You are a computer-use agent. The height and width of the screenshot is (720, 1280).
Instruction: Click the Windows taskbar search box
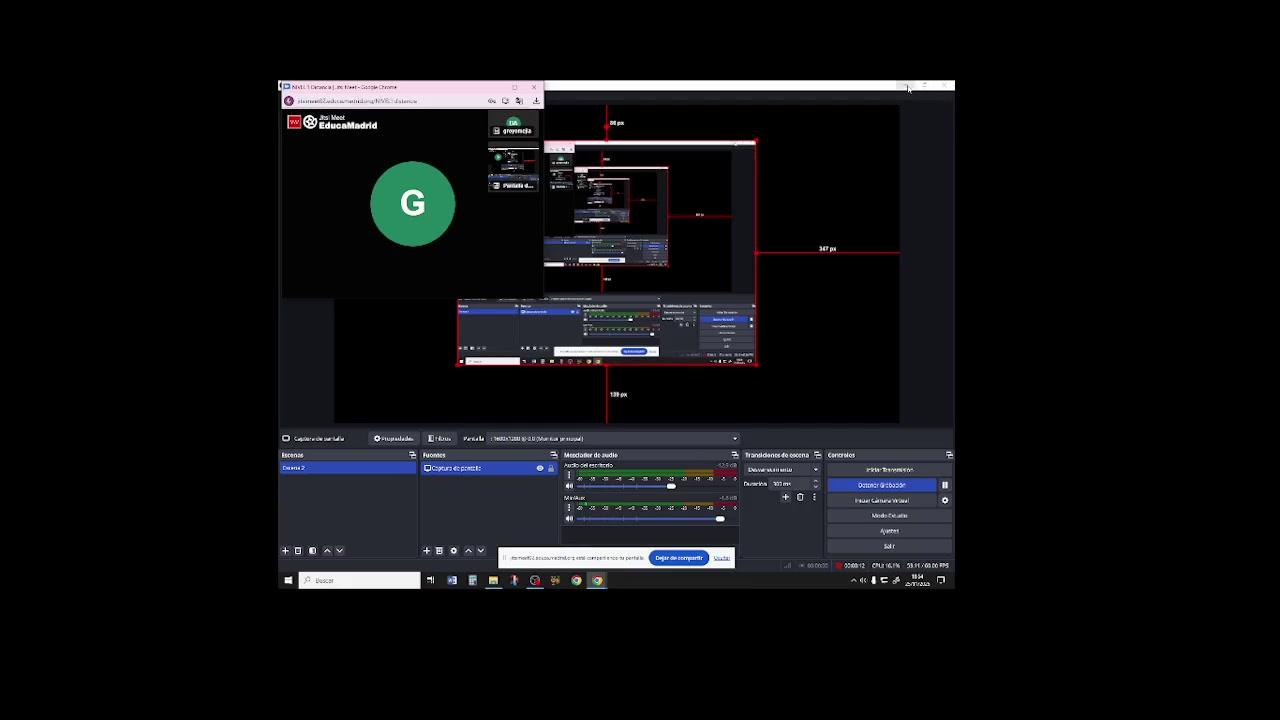(x=359, y=580)
